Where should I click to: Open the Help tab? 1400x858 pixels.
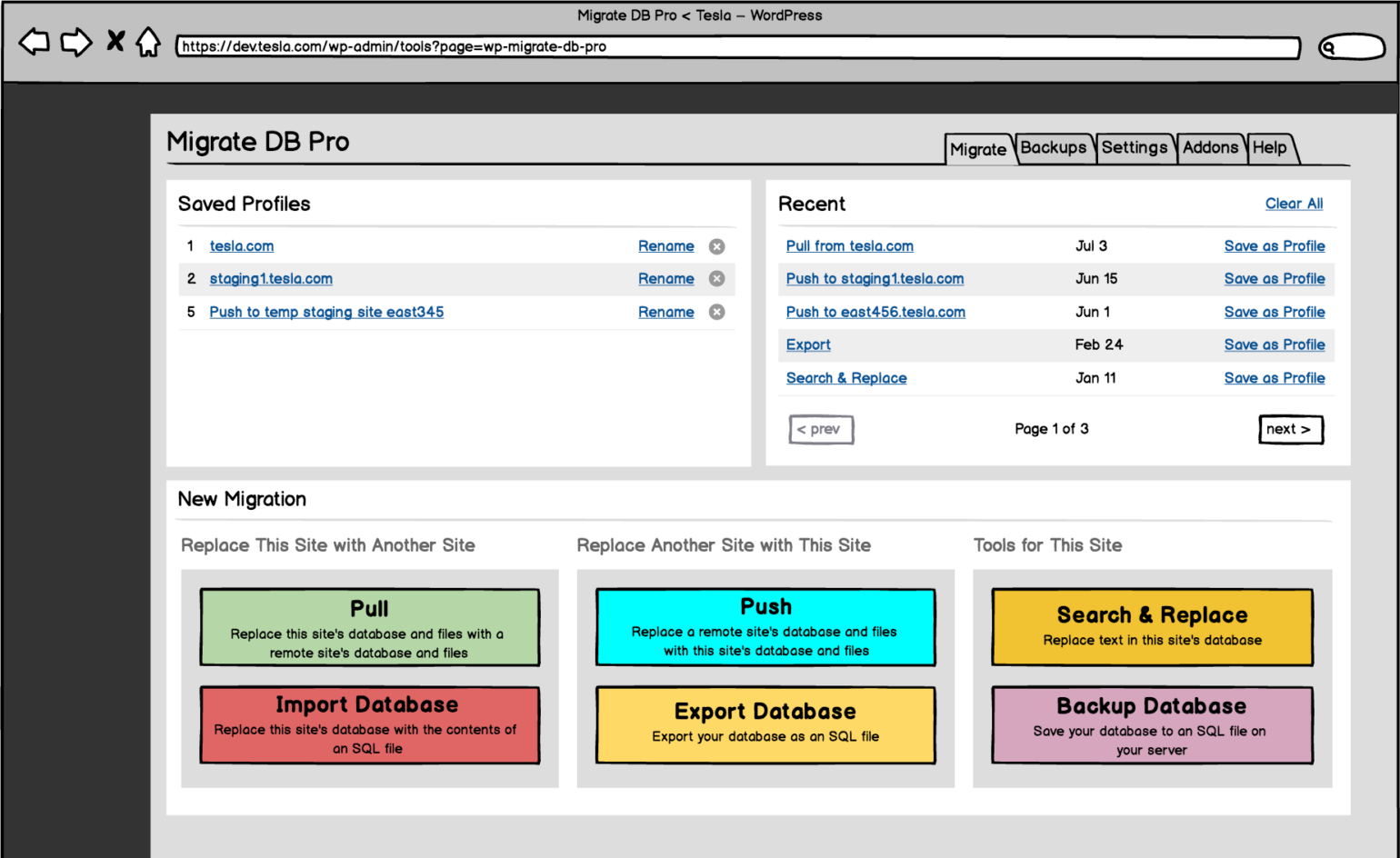point(1270,148)
